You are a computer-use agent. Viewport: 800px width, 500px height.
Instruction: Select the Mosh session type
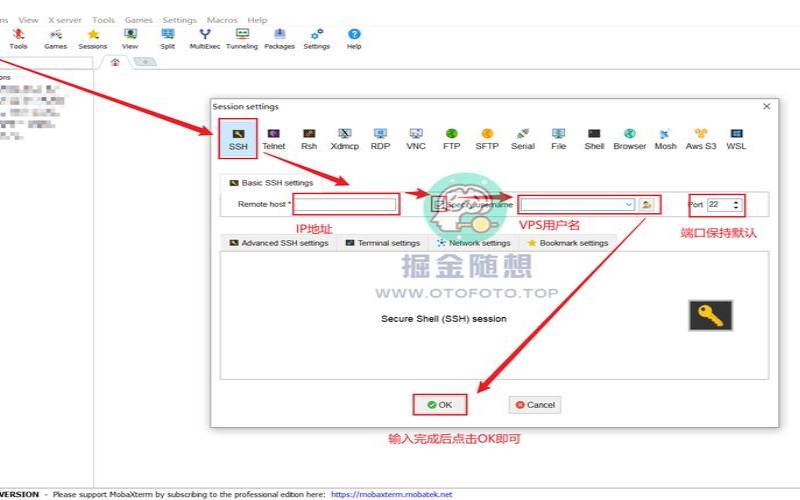(x=665, y=139)
